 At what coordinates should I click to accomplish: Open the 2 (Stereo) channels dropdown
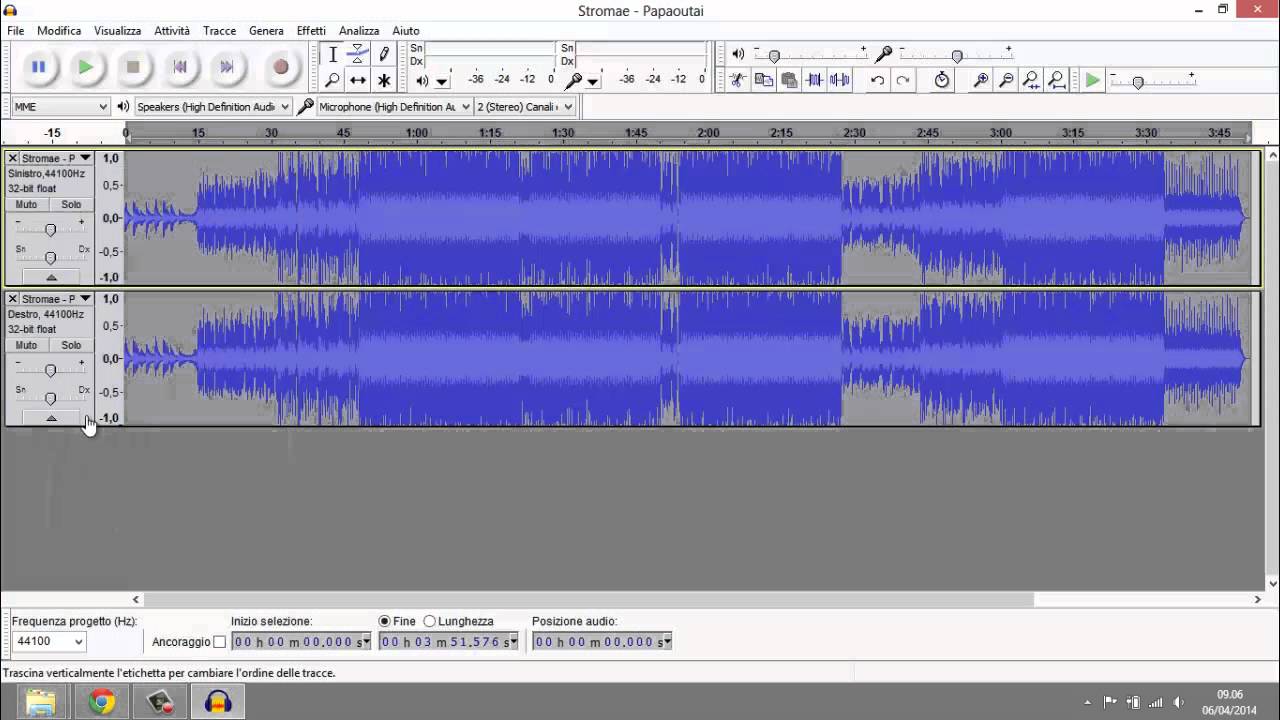pos(525,107)
